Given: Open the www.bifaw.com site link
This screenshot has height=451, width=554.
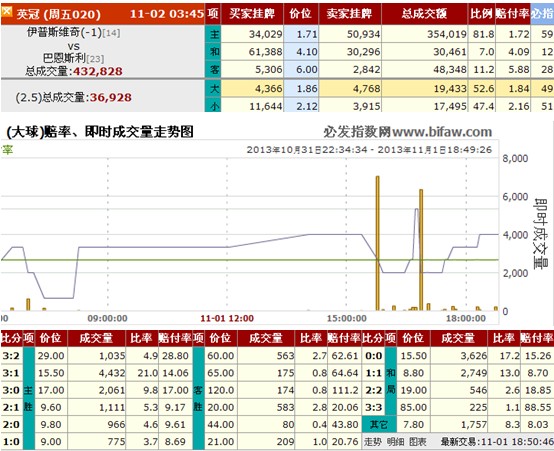Looking at the screenshot, I should tap(442, 132).
